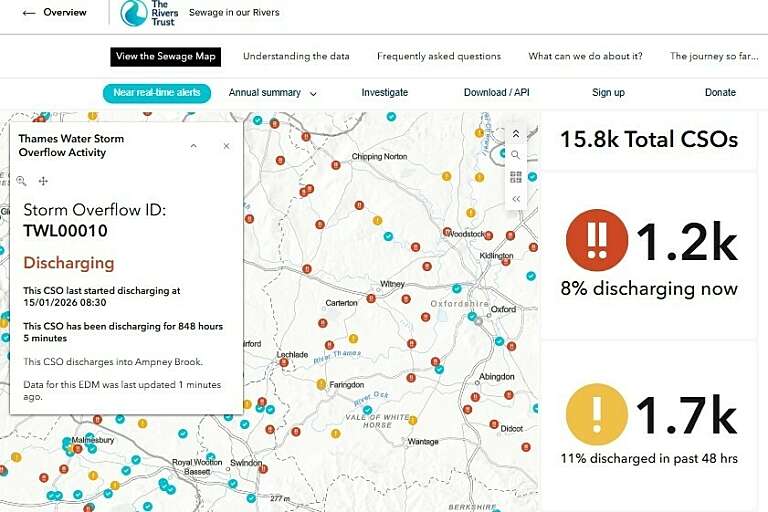Click Wantage map label
This screenshot has height=512, width=768.
(x=423, y=442)
